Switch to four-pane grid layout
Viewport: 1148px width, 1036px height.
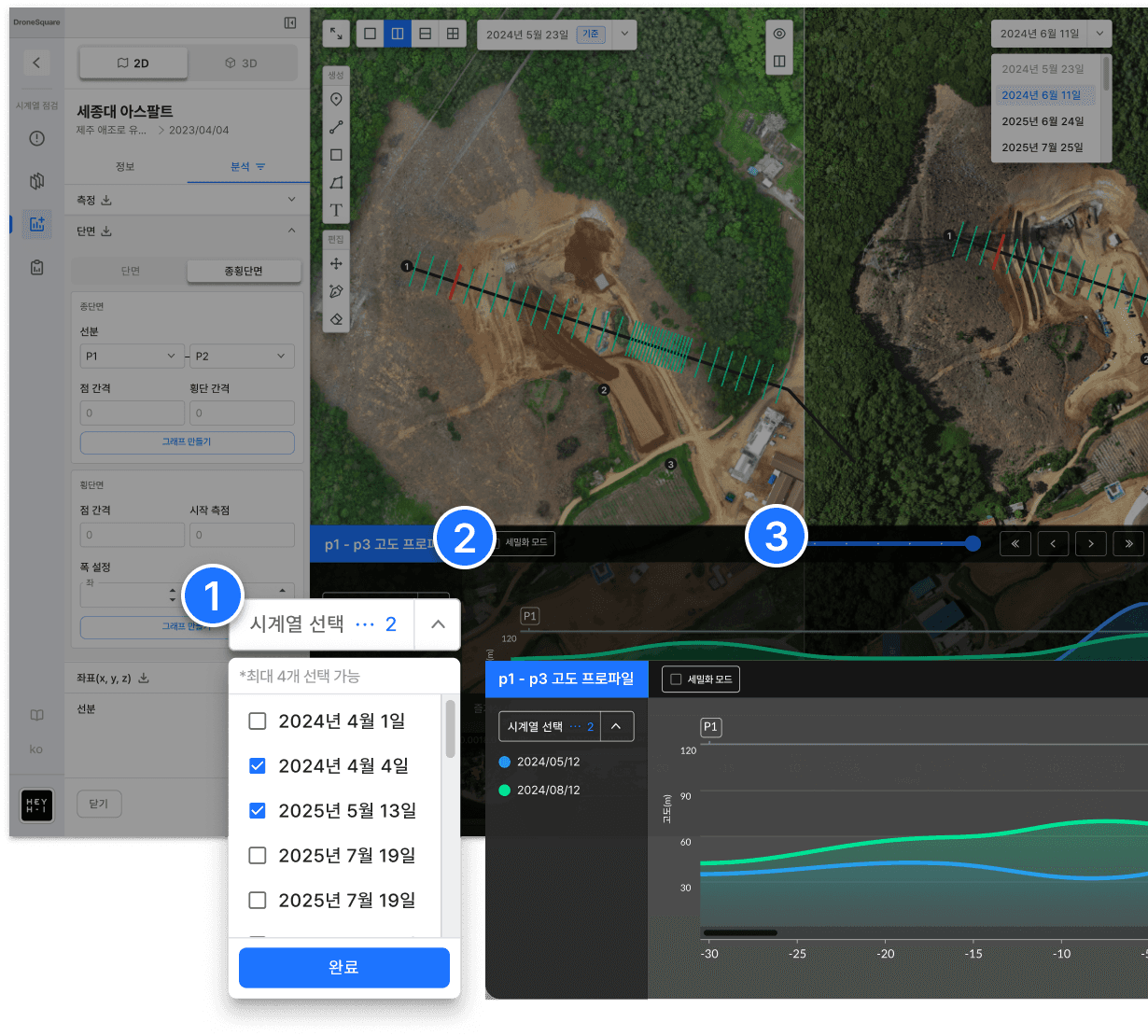453,34
